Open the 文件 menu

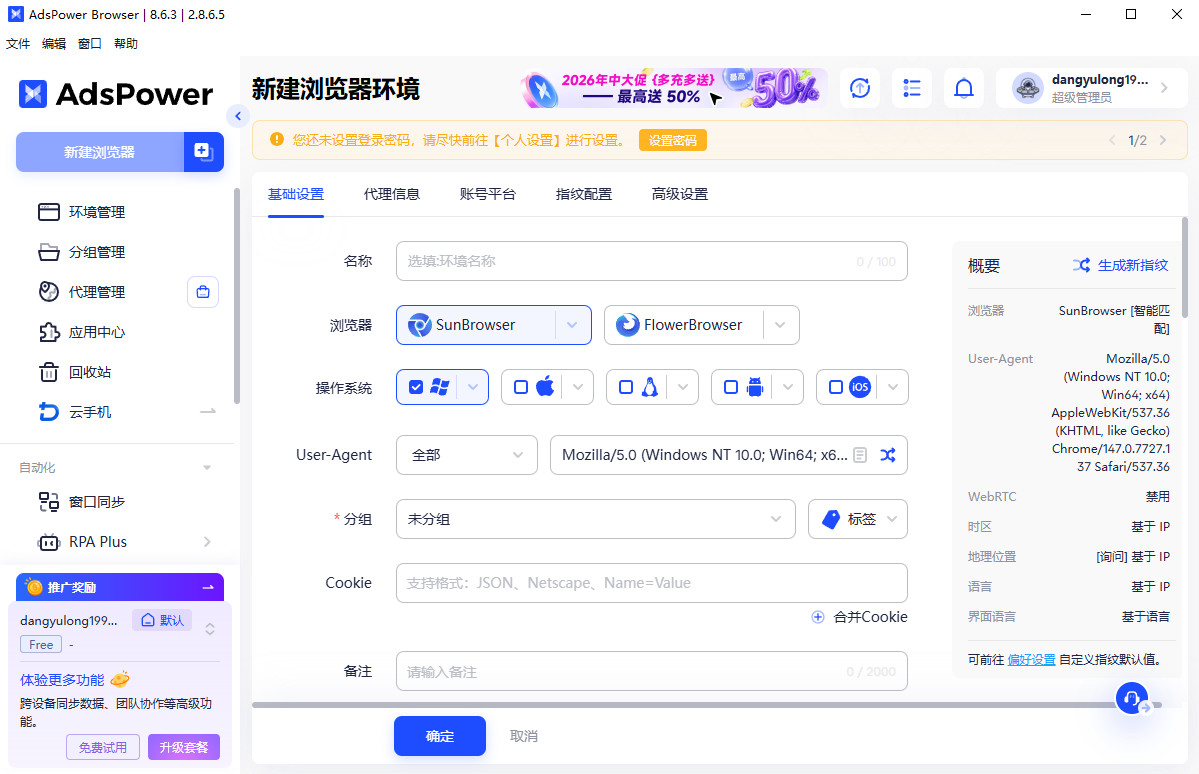pos(18,44)
